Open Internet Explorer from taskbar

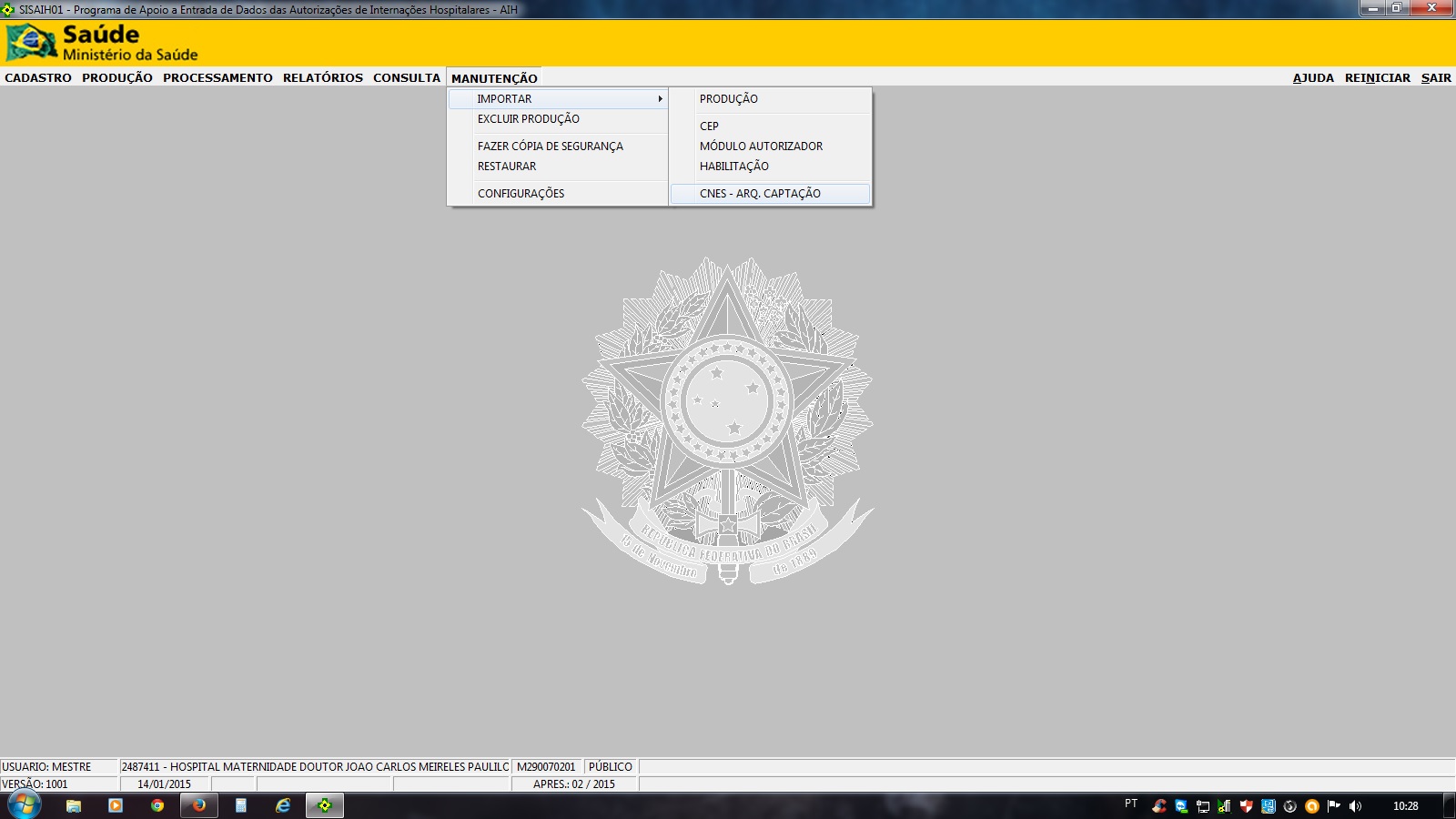(x=283, y=805)
